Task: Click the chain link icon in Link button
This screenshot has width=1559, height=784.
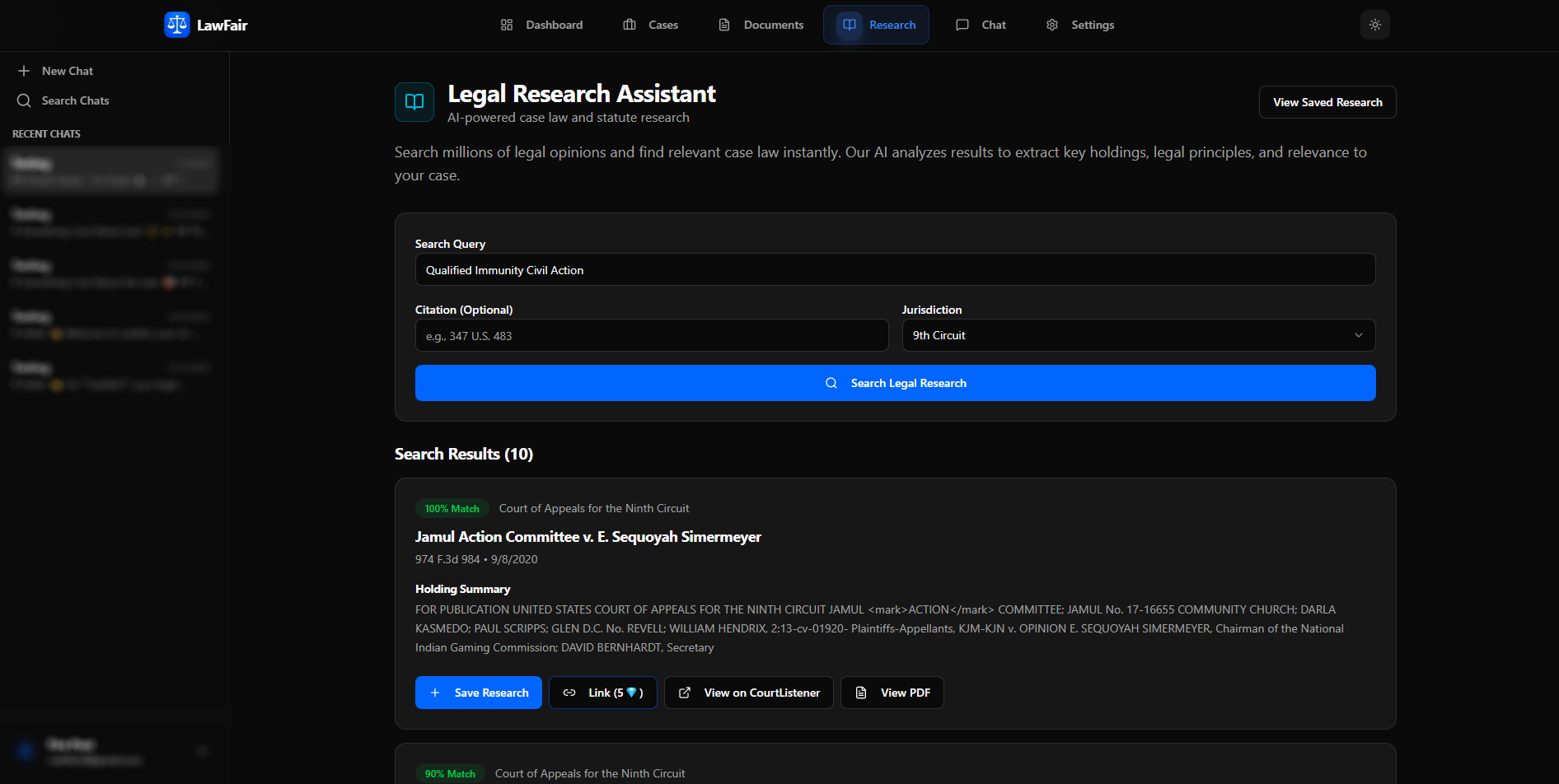Action: [x=569, y=693]
